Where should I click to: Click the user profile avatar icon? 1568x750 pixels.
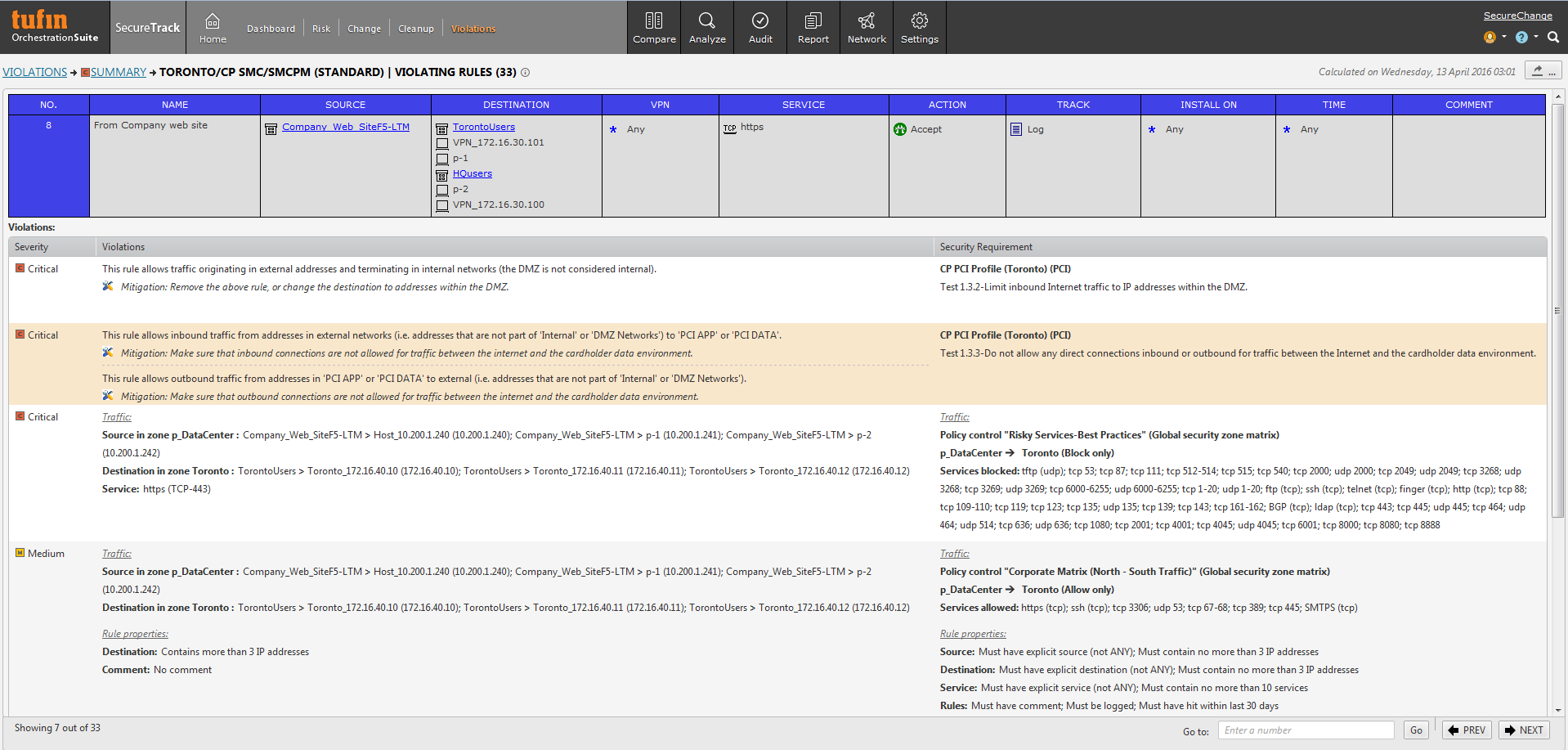pyautogui.click(x=1490, y=37)
